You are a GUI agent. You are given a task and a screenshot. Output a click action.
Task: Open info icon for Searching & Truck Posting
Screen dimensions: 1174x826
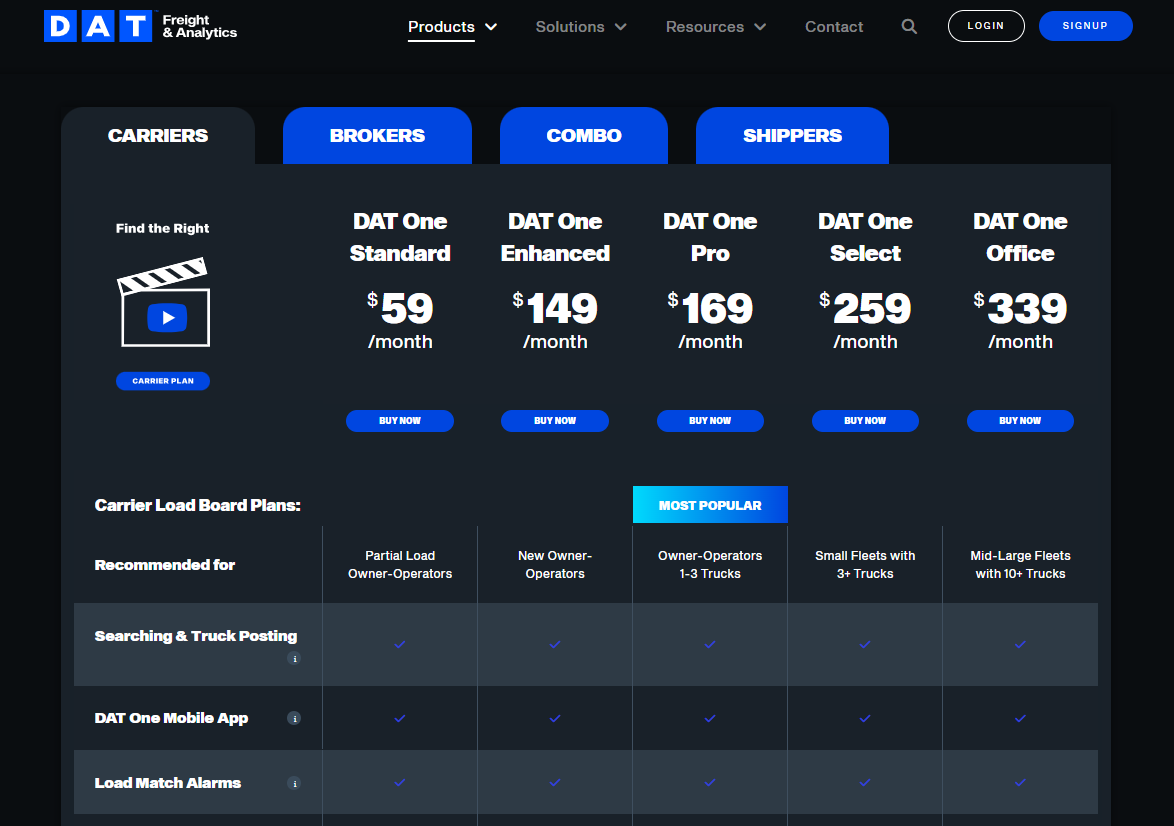point(294,659)
